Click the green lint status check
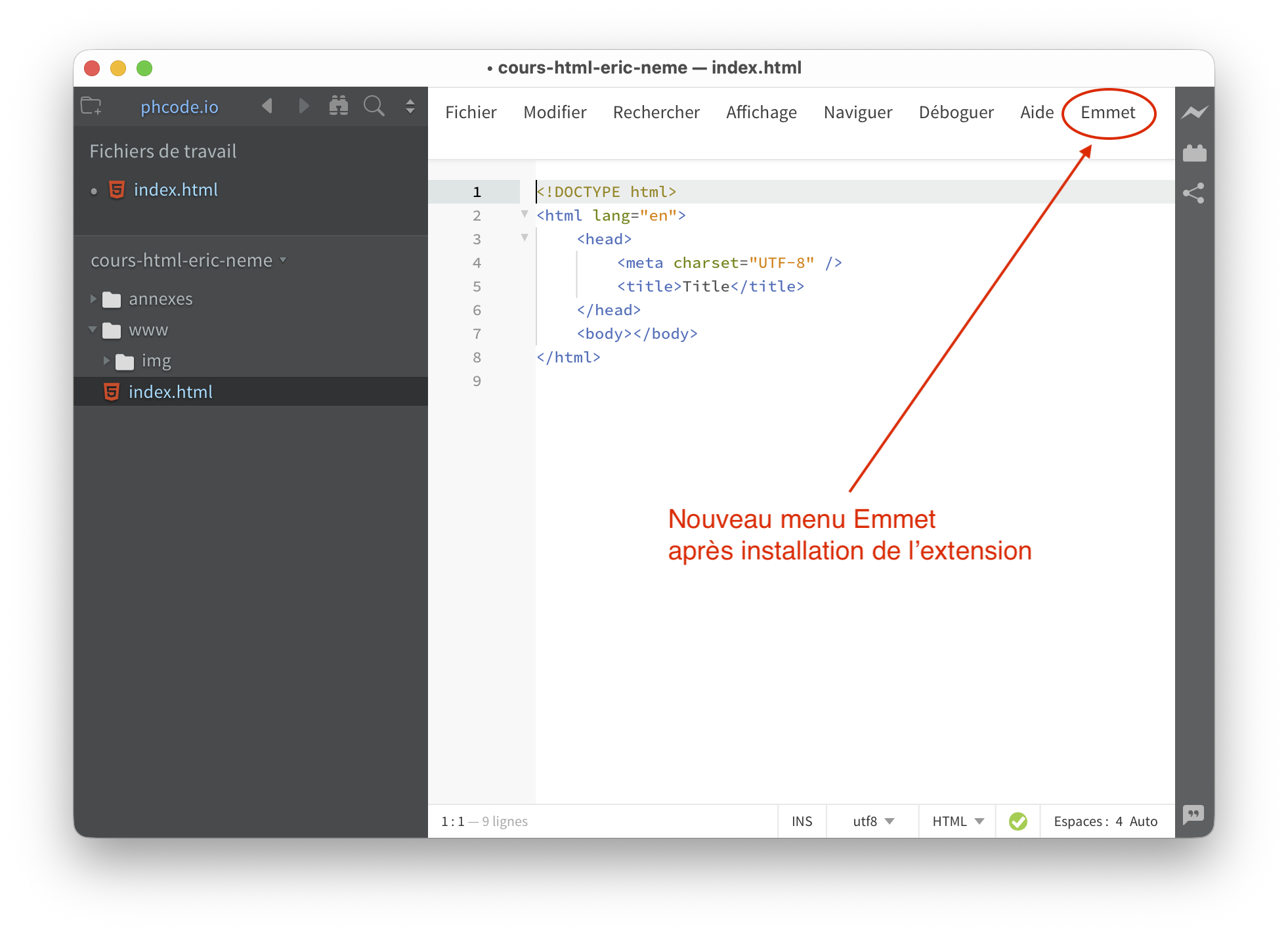Viewport: 1288px width, 935px height. [1018, 821]
